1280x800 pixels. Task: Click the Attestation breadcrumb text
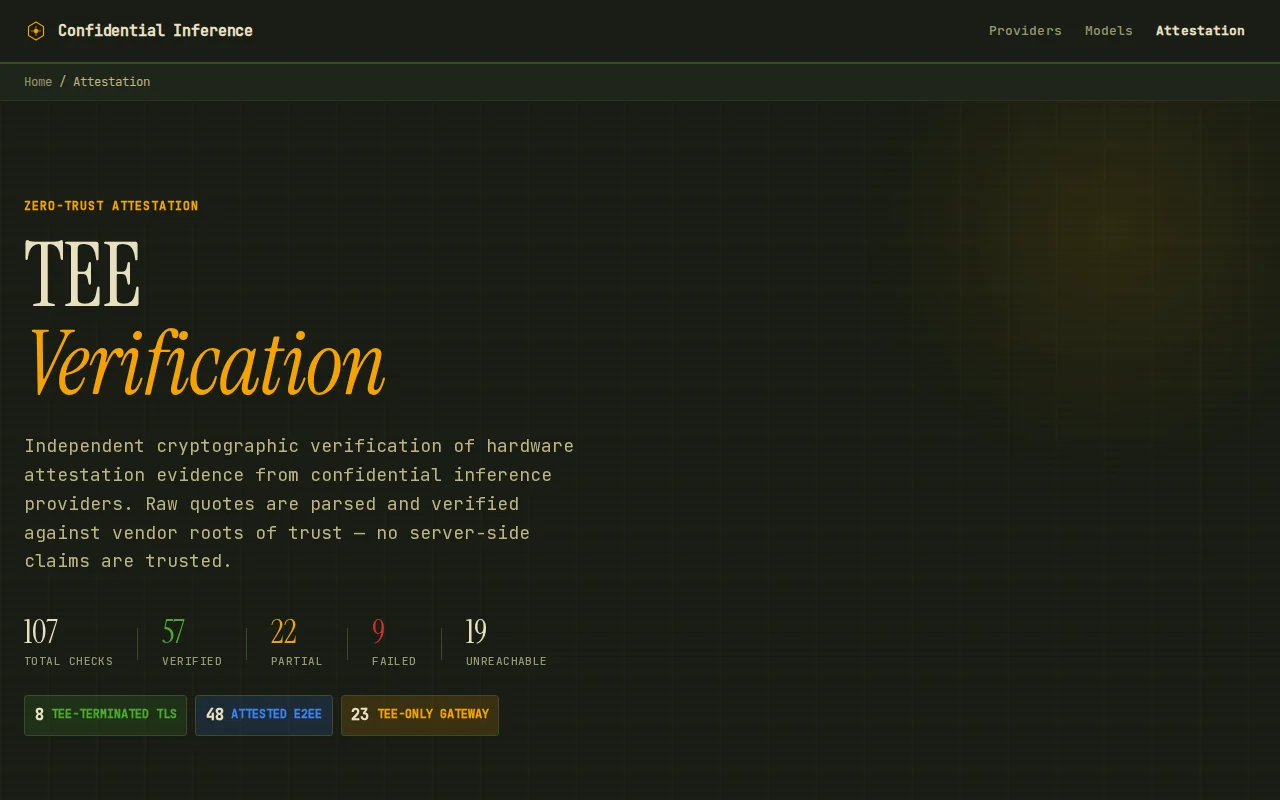[111, 82]
